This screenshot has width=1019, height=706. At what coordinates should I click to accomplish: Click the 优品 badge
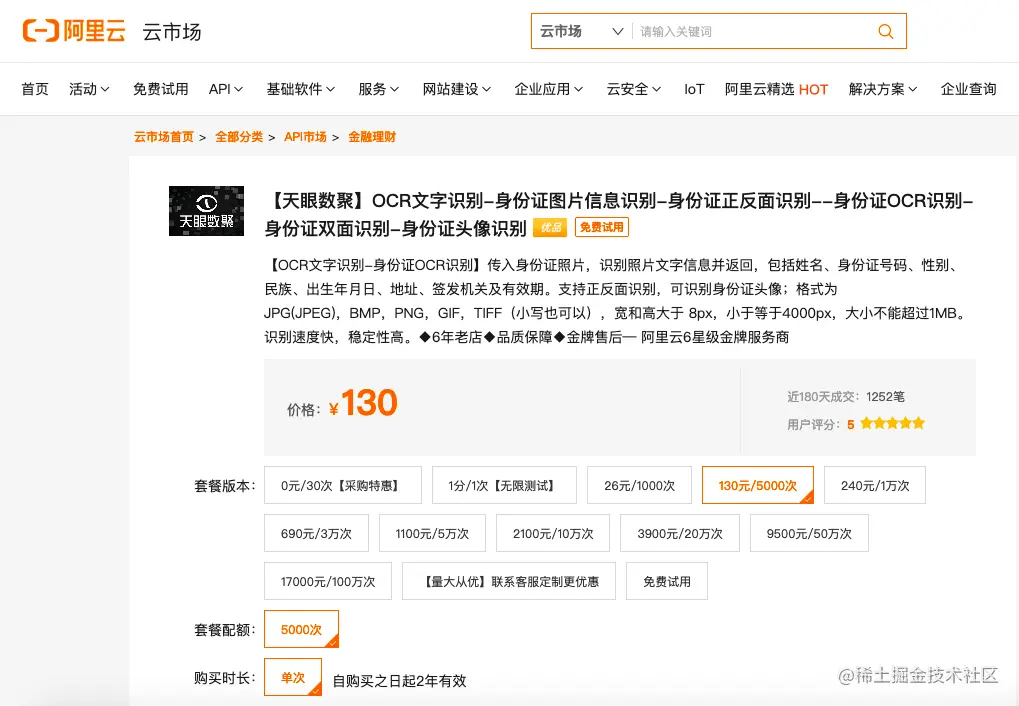click(550, 227)
